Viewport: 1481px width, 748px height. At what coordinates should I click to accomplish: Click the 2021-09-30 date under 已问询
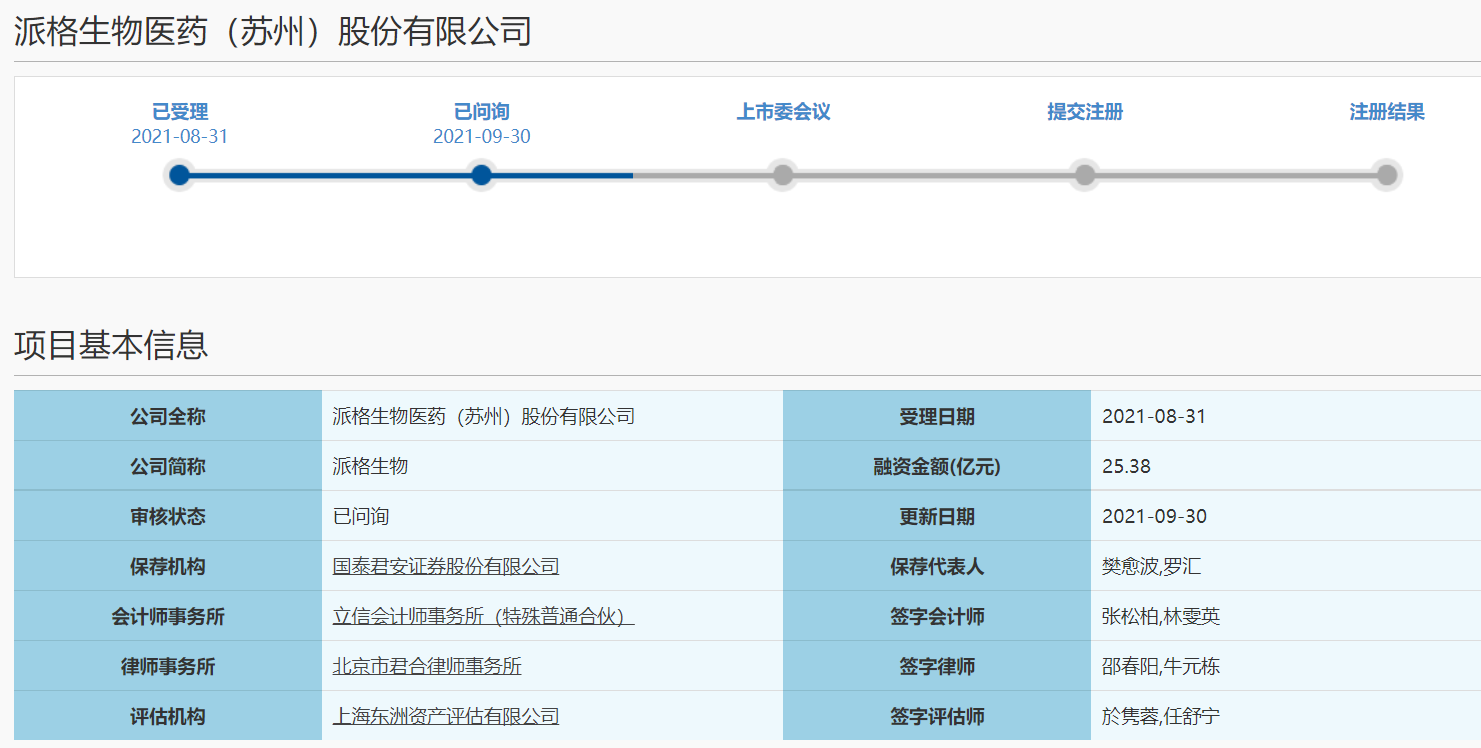pos(482,137)
